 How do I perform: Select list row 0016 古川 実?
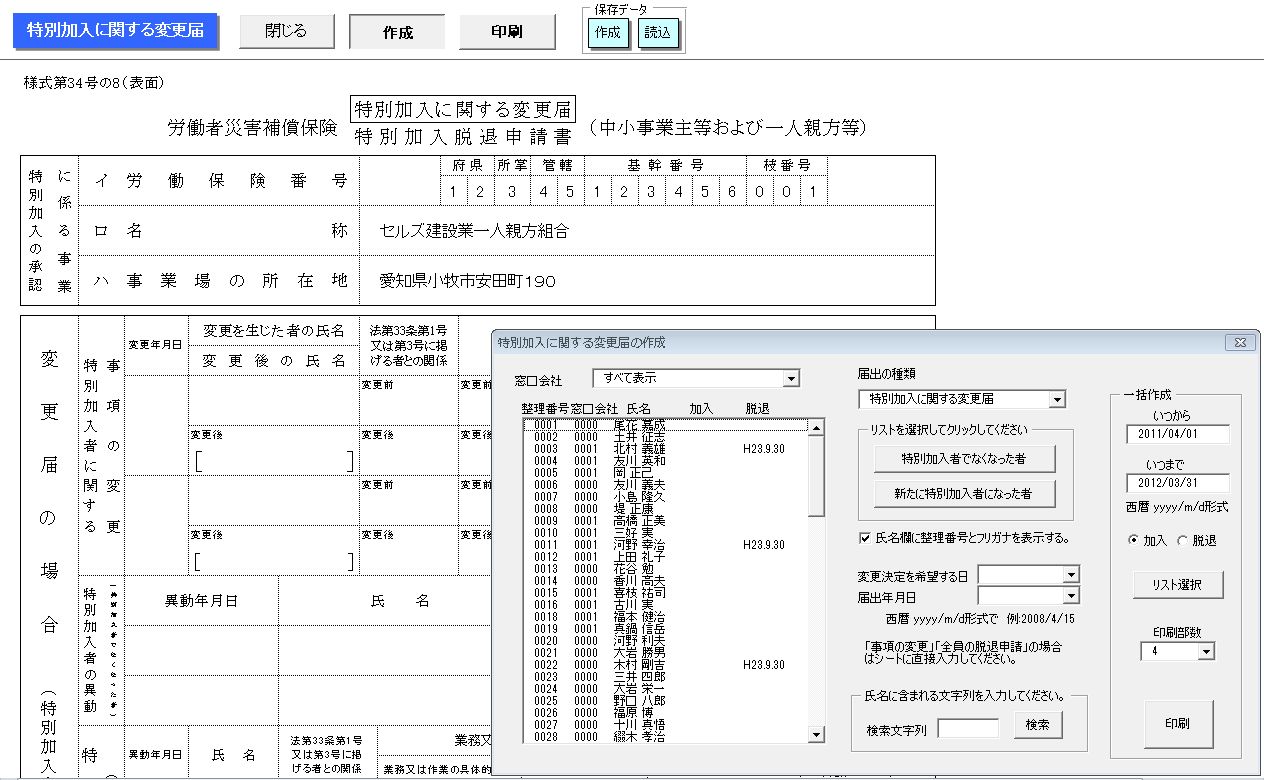pos(665,605)
